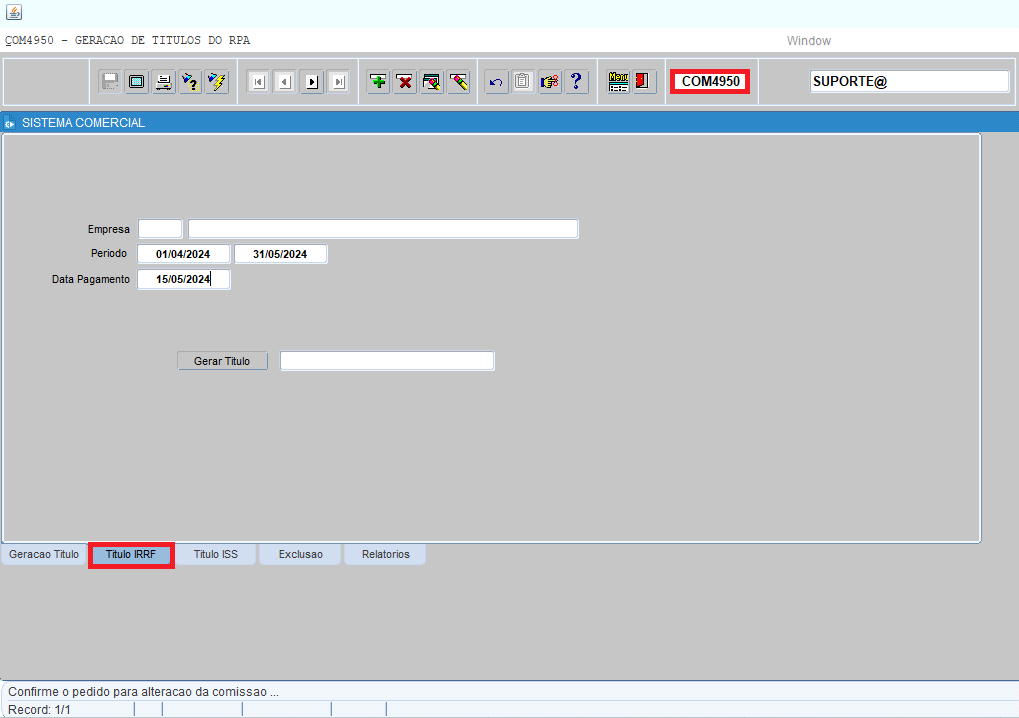Screen dimensions: 1019x718
Task: Open Help with question mark icon
Action: pyautogui.click(x=576, y=82)
